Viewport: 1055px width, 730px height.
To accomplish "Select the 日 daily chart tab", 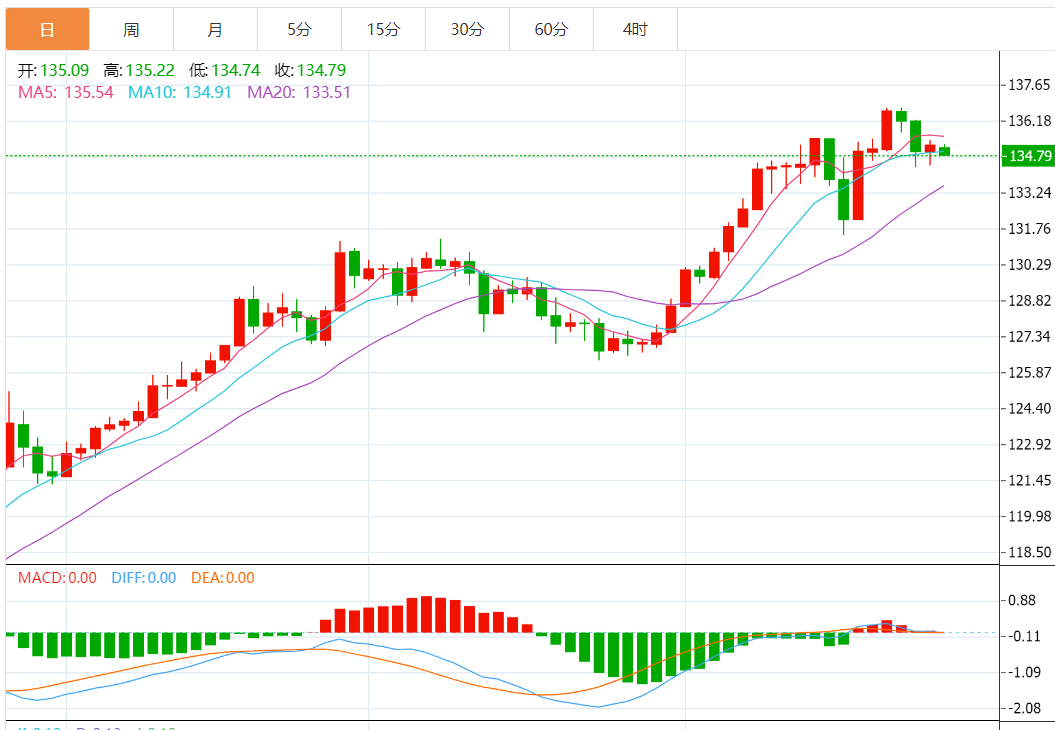I will 47,29.
